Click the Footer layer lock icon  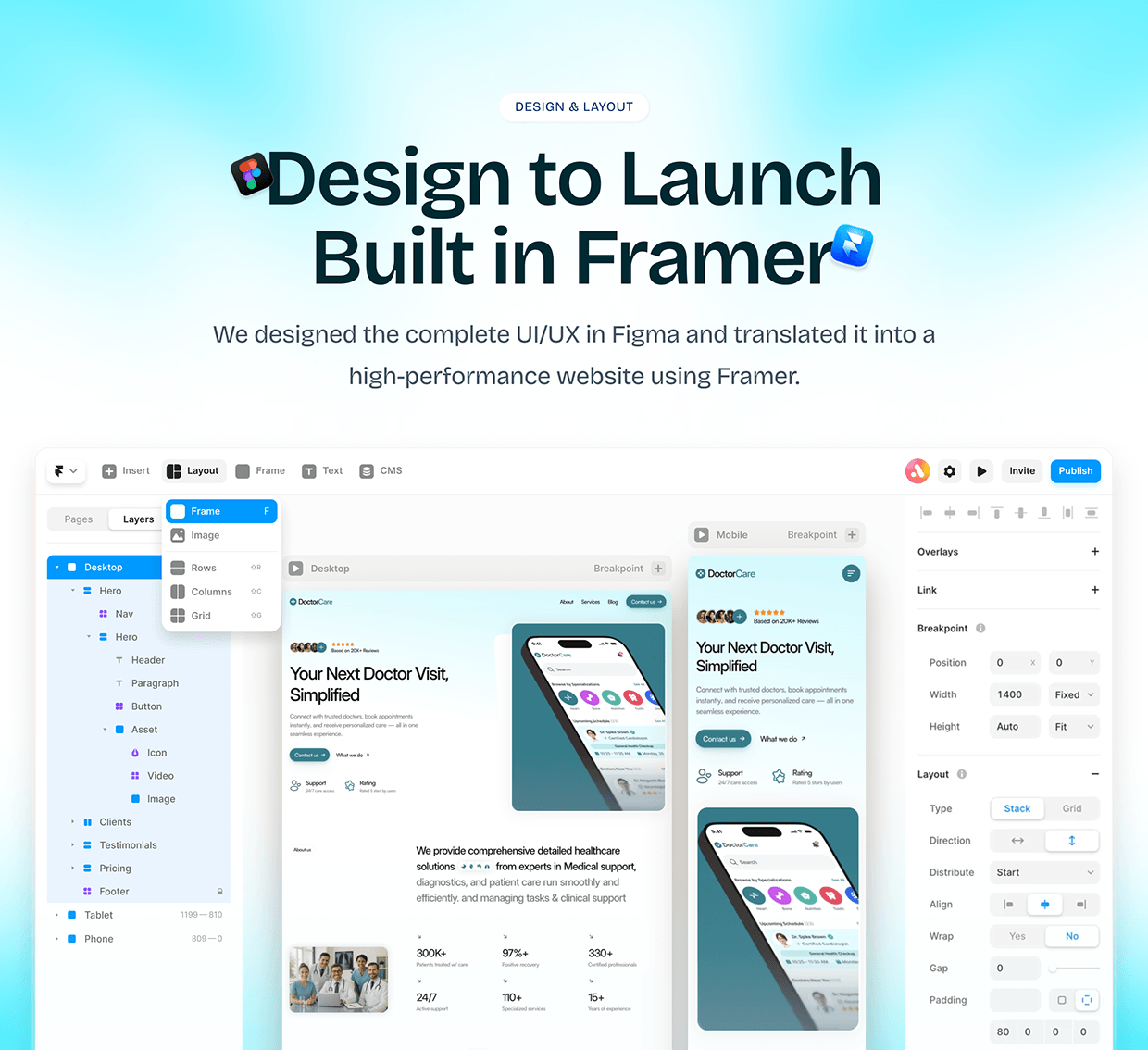point(219,892)
